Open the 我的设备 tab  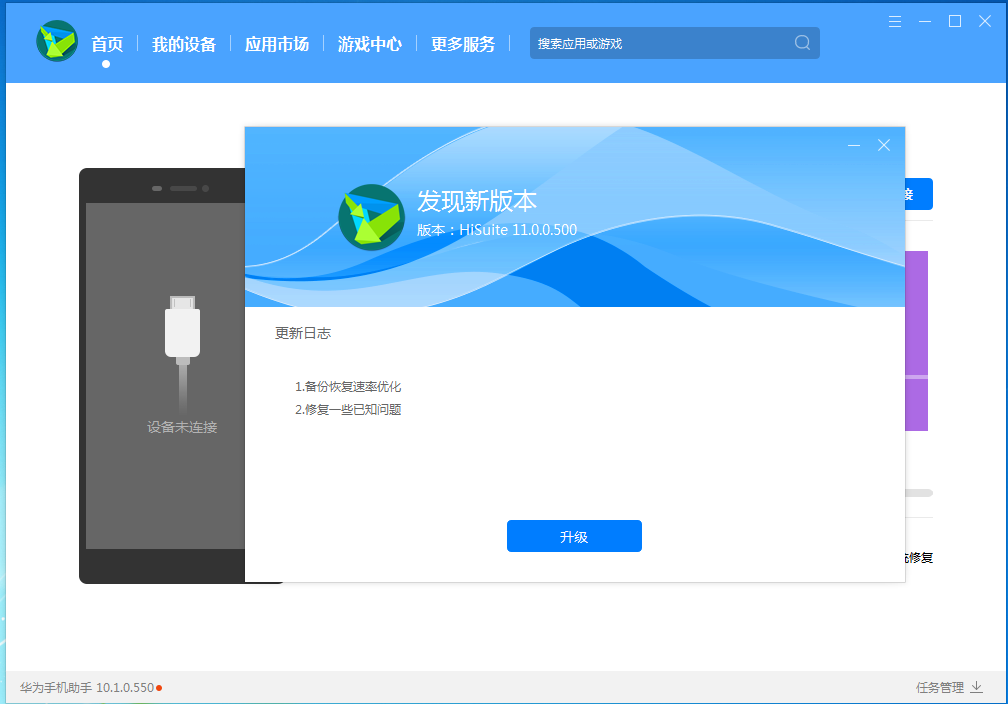click(184, 44)
